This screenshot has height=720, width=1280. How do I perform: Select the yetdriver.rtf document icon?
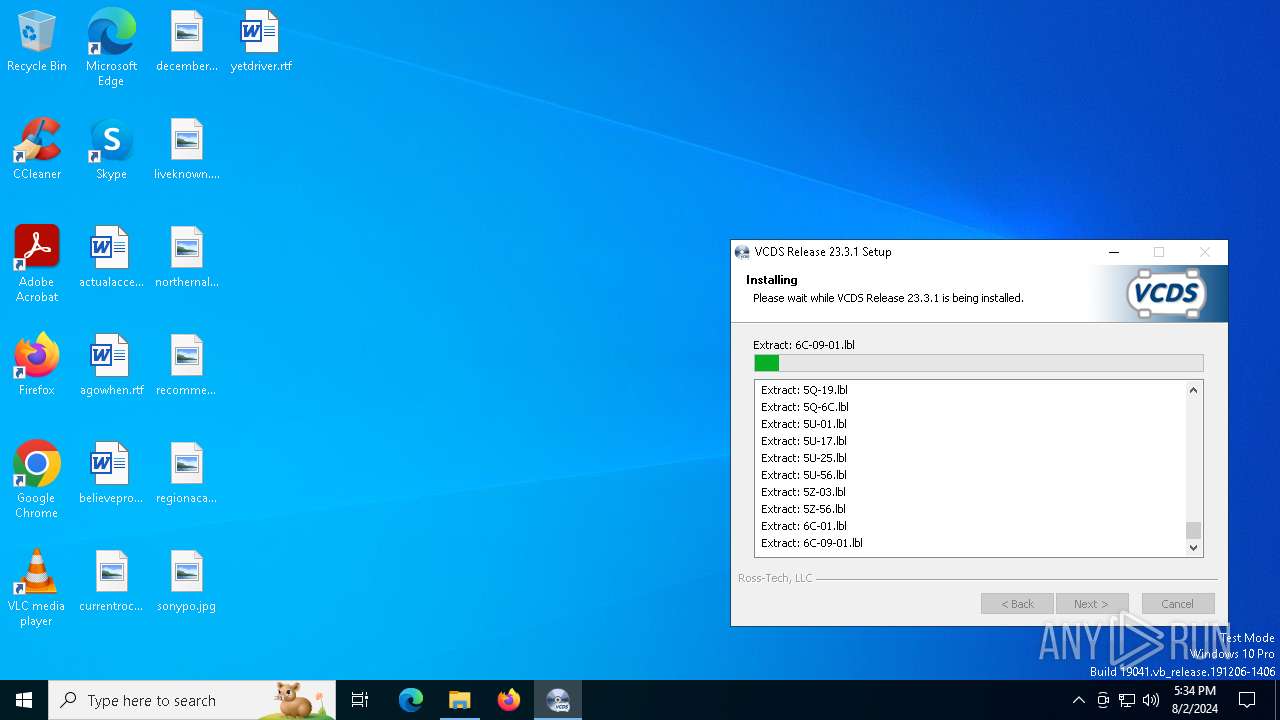261,42
